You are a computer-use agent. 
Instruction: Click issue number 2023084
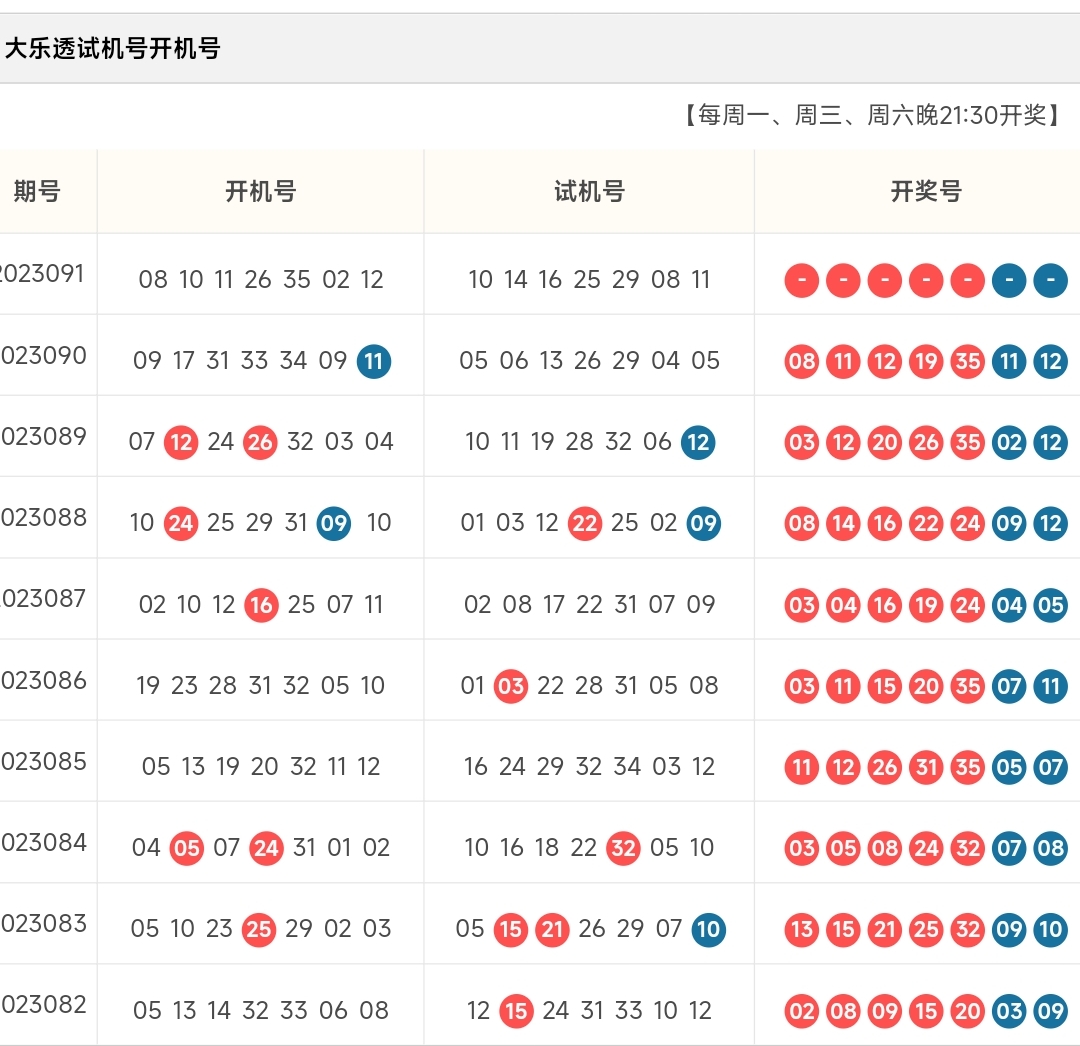click(x=43, y=842)
